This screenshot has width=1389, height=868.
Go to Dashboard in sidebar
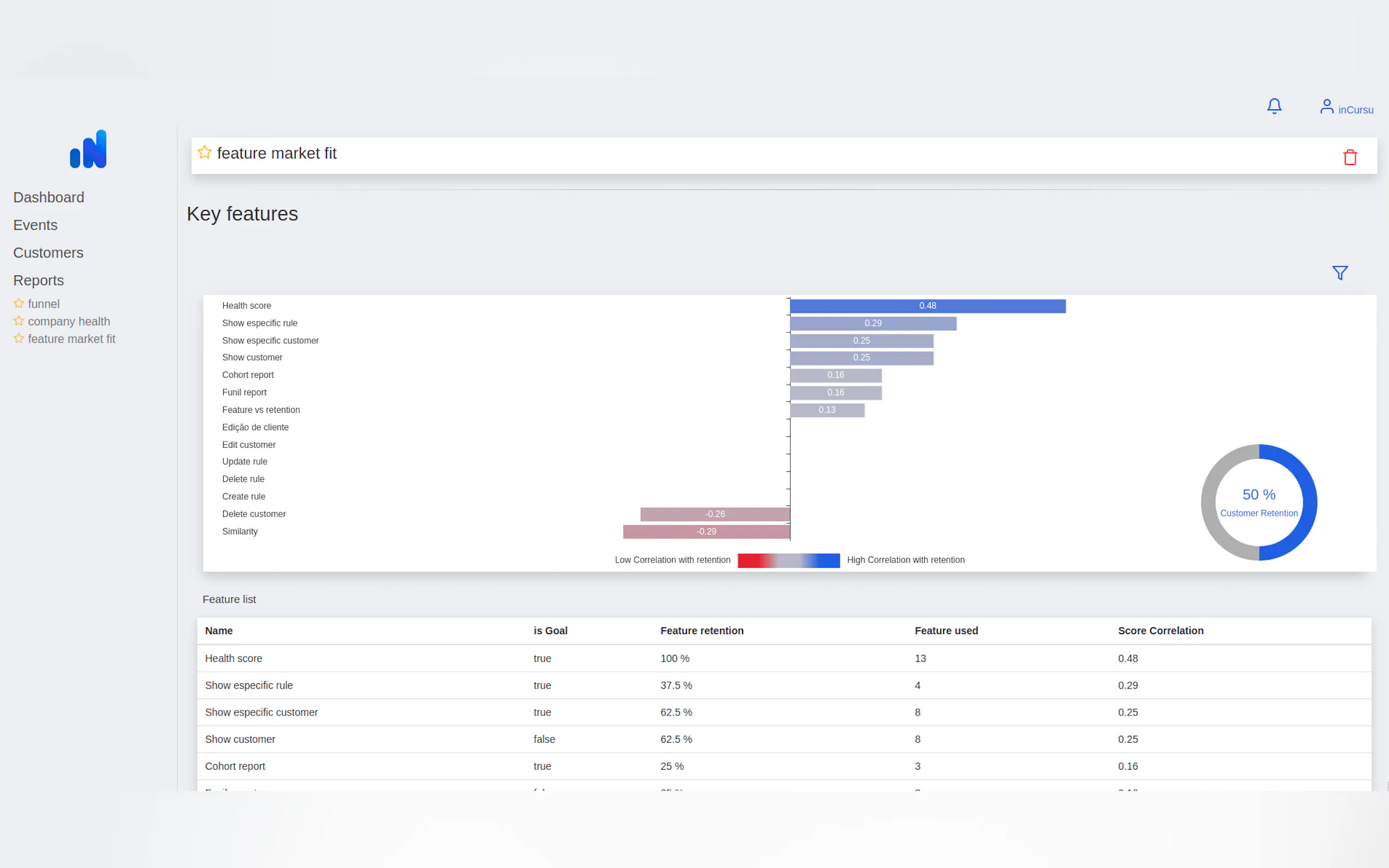coord(49,197)
